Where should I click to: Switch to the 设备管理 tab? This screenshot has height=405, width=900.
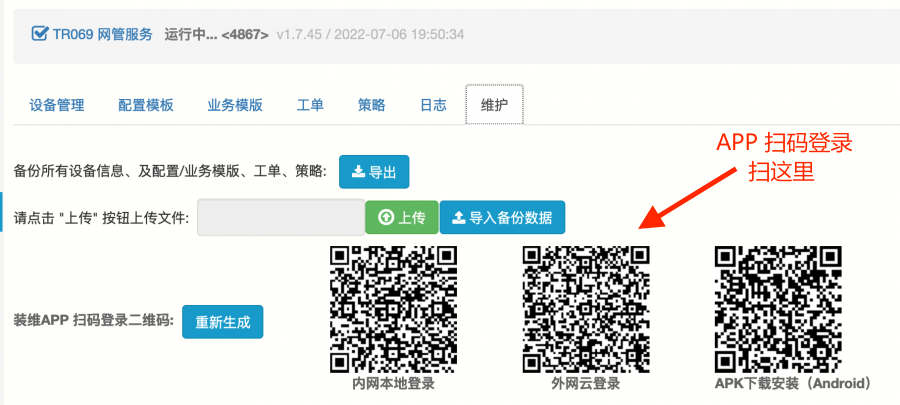pos(57,105)
